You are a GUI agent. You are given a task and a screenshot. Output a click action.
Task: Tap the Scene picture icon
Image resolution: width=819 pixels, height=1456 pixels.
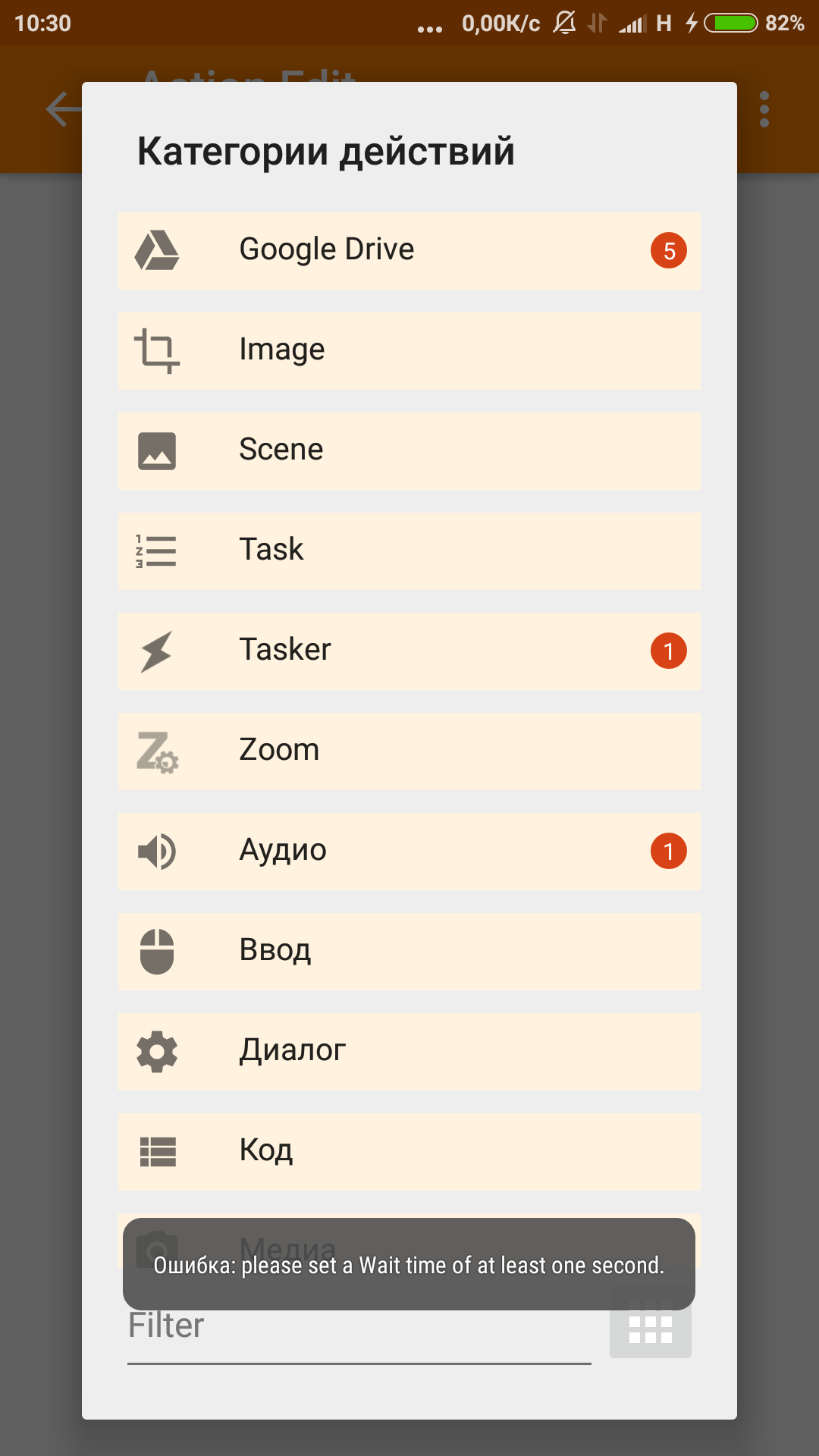click(x=157, y=450)
